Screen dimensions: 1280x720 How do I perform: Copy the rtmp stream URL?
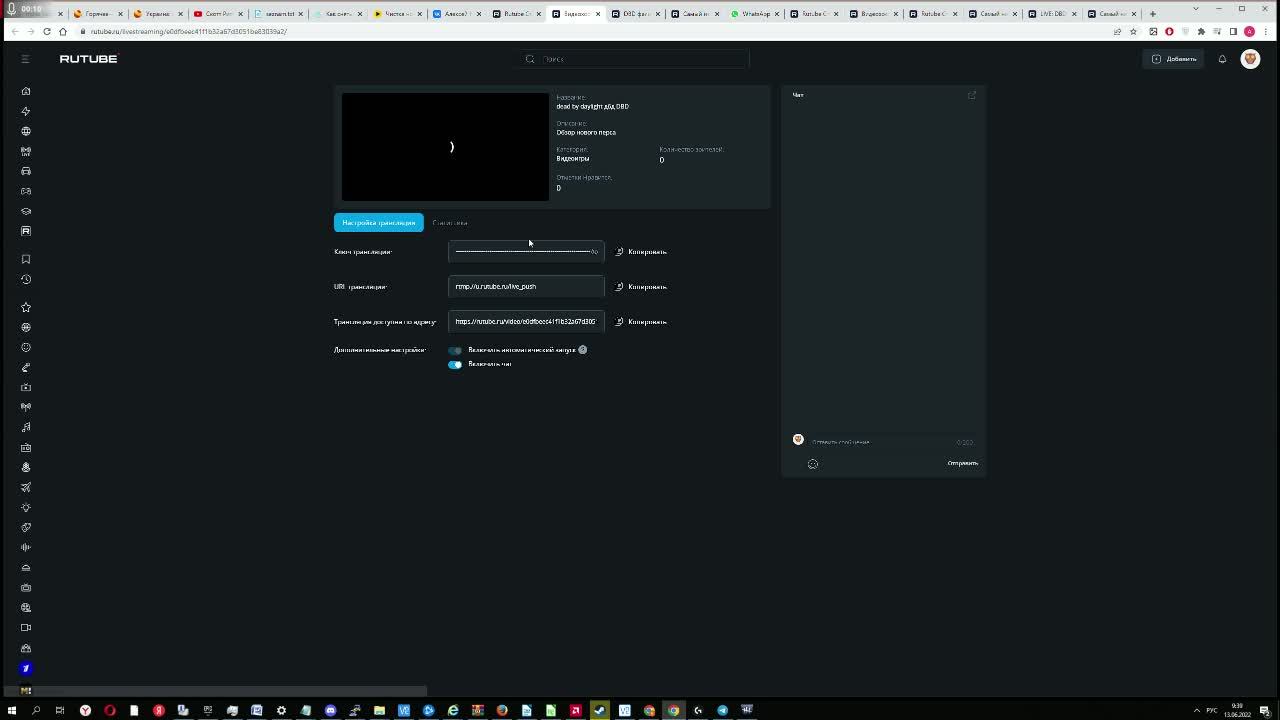641,287
